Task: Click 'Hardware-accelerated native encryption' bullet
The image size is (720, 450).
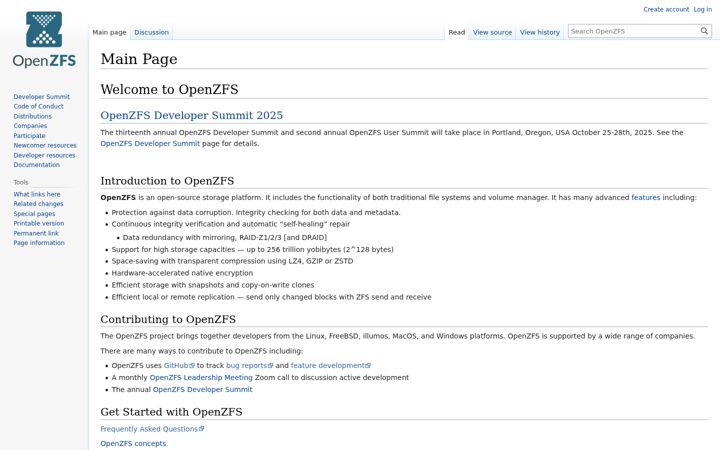Action: pyautogui.click(x=182, y=273)
